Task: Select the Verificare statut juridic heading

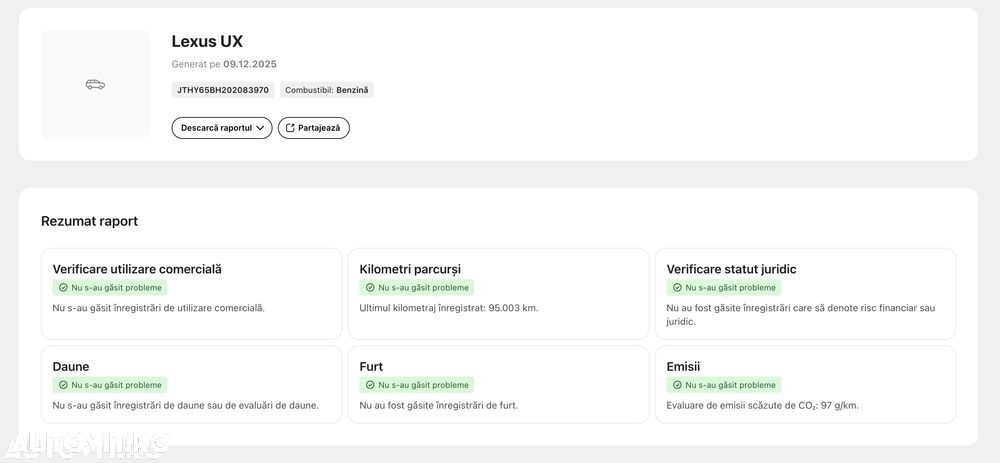Action: [731, 269]
